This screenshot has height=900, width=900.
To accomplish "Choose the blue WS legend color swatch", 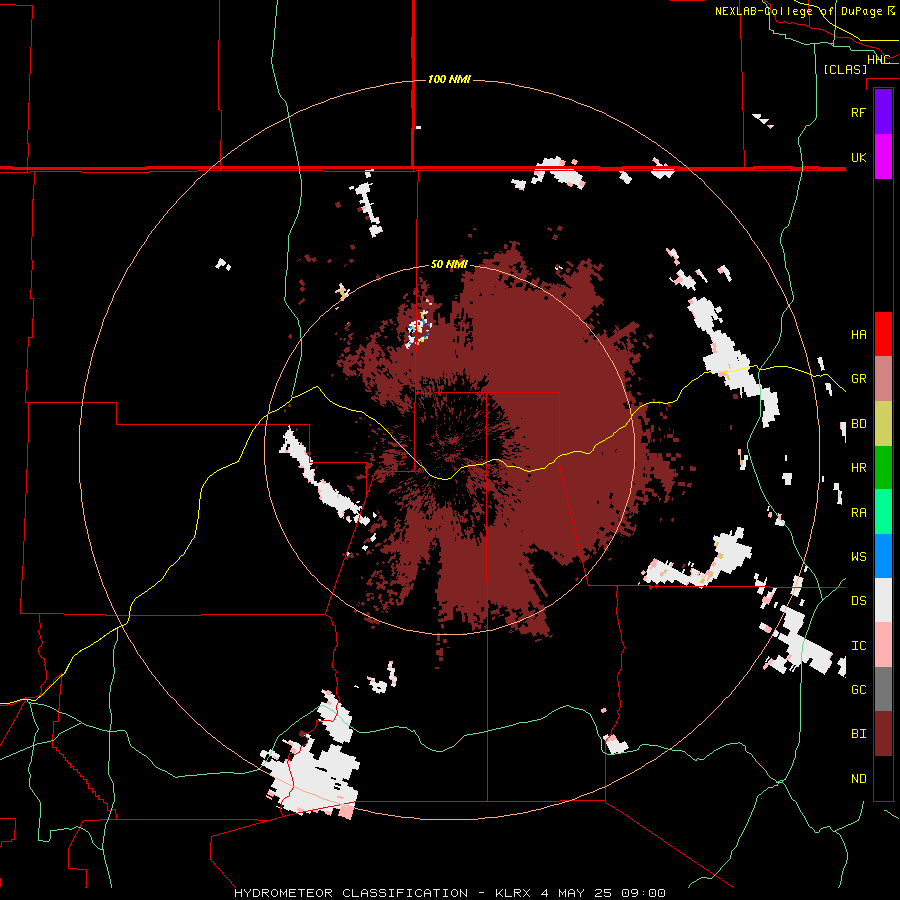I will (x=883, y=556).
